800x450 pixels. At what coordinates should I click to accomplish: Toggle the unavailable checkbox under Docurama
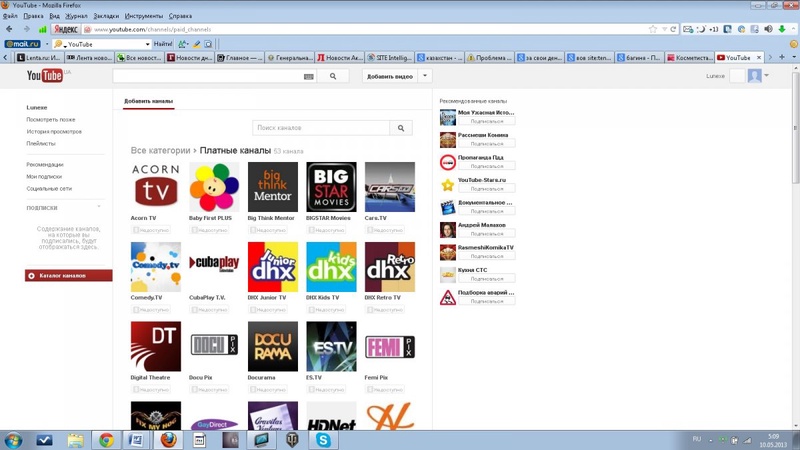(x=253, y=390)
